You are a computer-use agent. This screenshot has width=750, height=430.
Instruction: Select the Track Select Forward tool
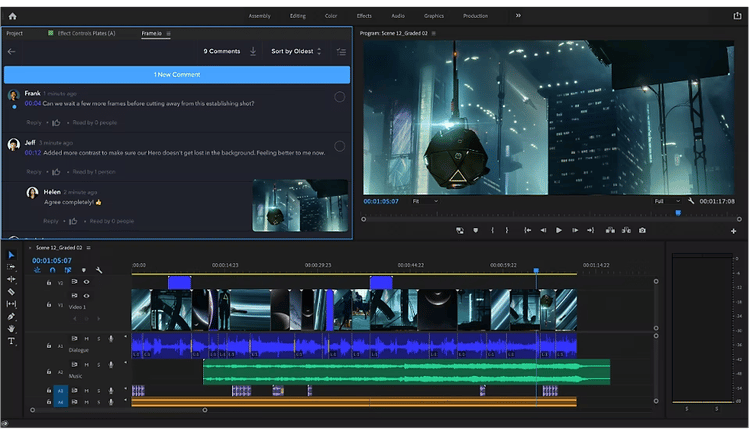pos(11,267)
